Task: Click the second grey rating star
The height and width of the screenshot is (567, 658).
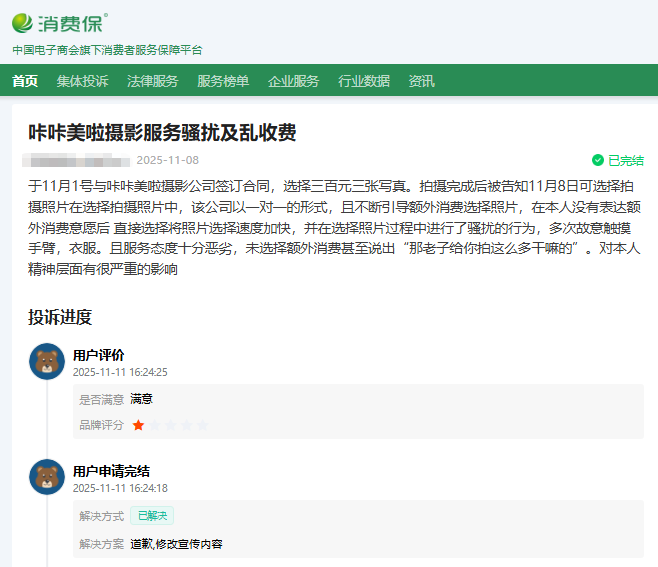Action: point(154,425)
